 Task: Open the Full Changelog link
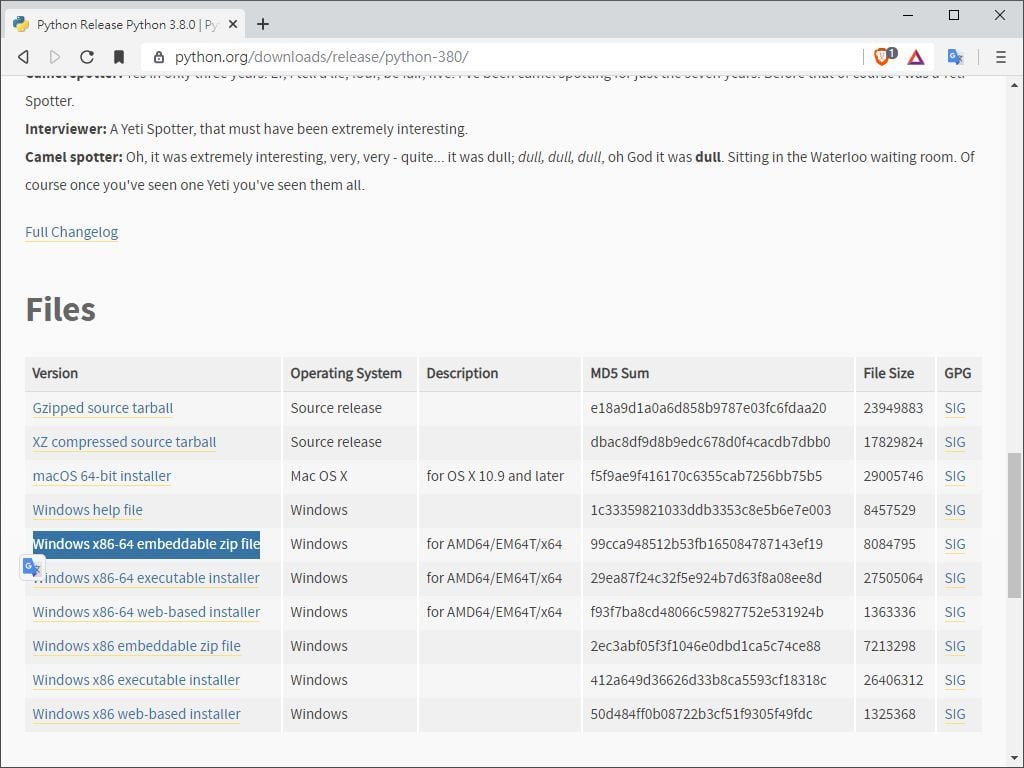[72, 232]
